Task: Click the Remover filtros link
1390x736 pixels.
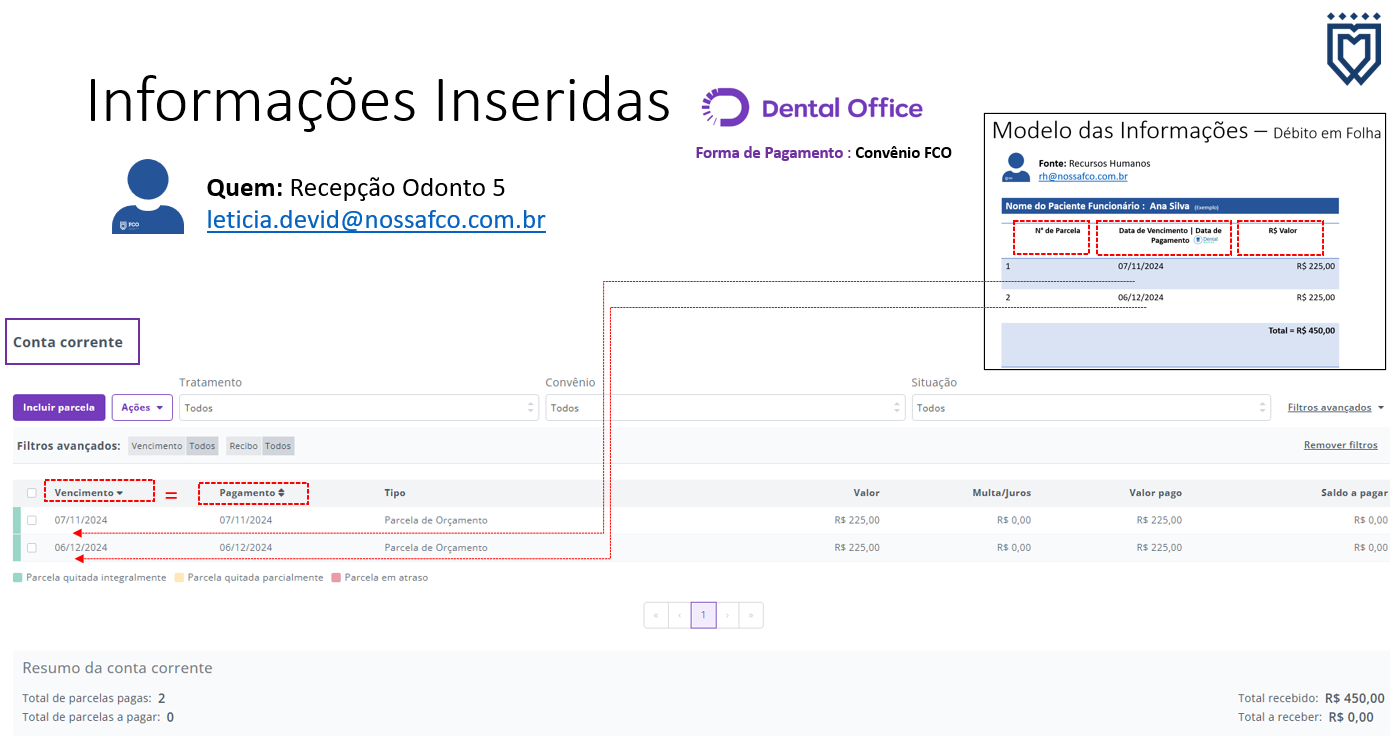Action: [x=1340, y=445]
